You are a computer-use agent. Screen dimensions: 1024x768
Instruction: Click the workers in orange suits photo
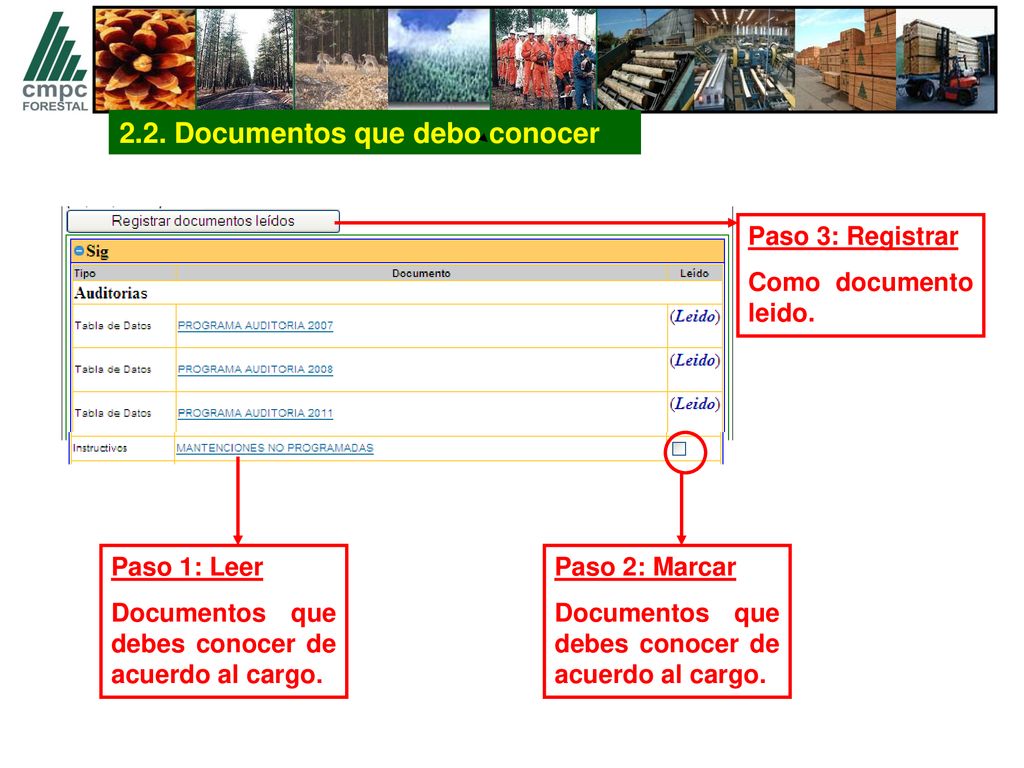[544, 59]
